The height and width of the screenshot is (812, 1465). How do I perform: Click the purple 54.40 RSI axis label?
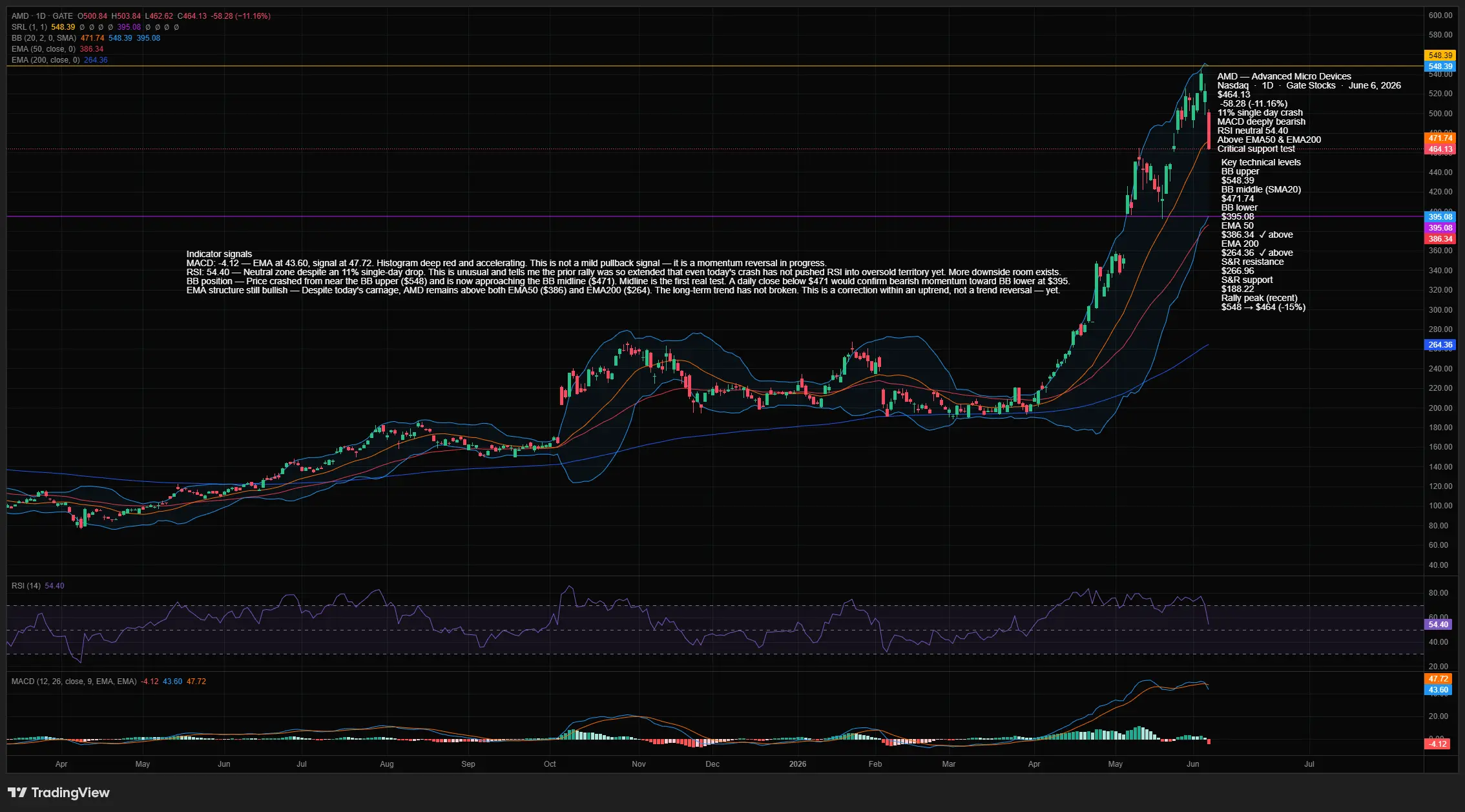(x=1438, y=625)
